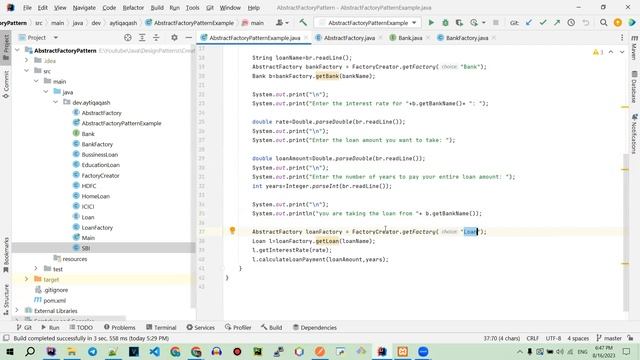The width and height of the screenshot is (640, 360).
Task: Open Visual Studio Code from taskbar
Action: 155,351
